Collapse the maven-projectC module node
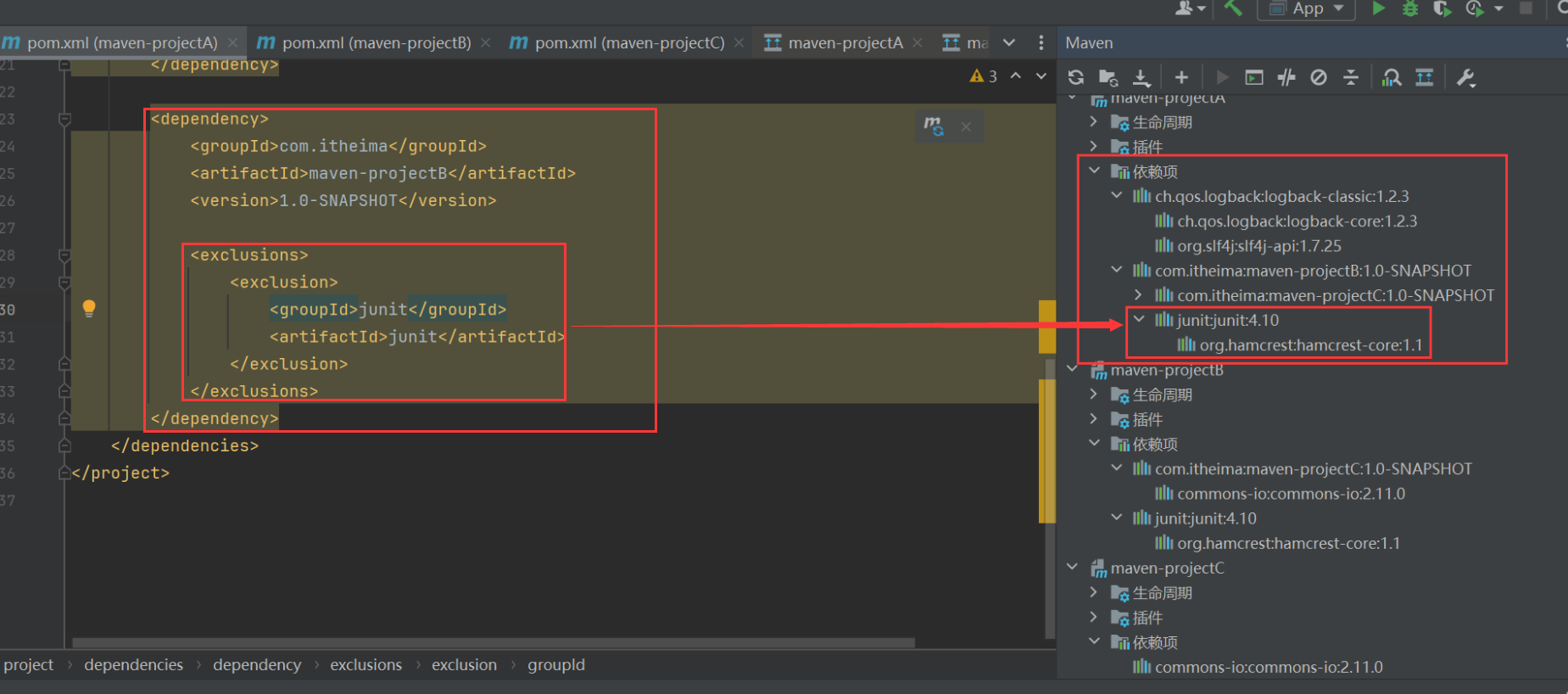 (1073, 568)
